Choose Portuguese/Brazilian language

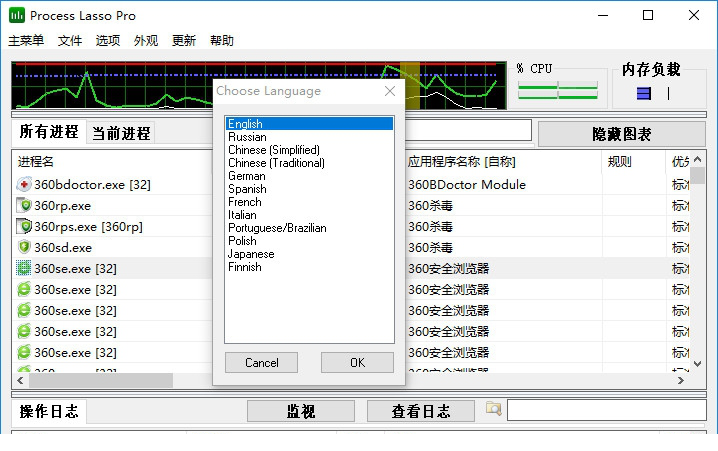309,228
